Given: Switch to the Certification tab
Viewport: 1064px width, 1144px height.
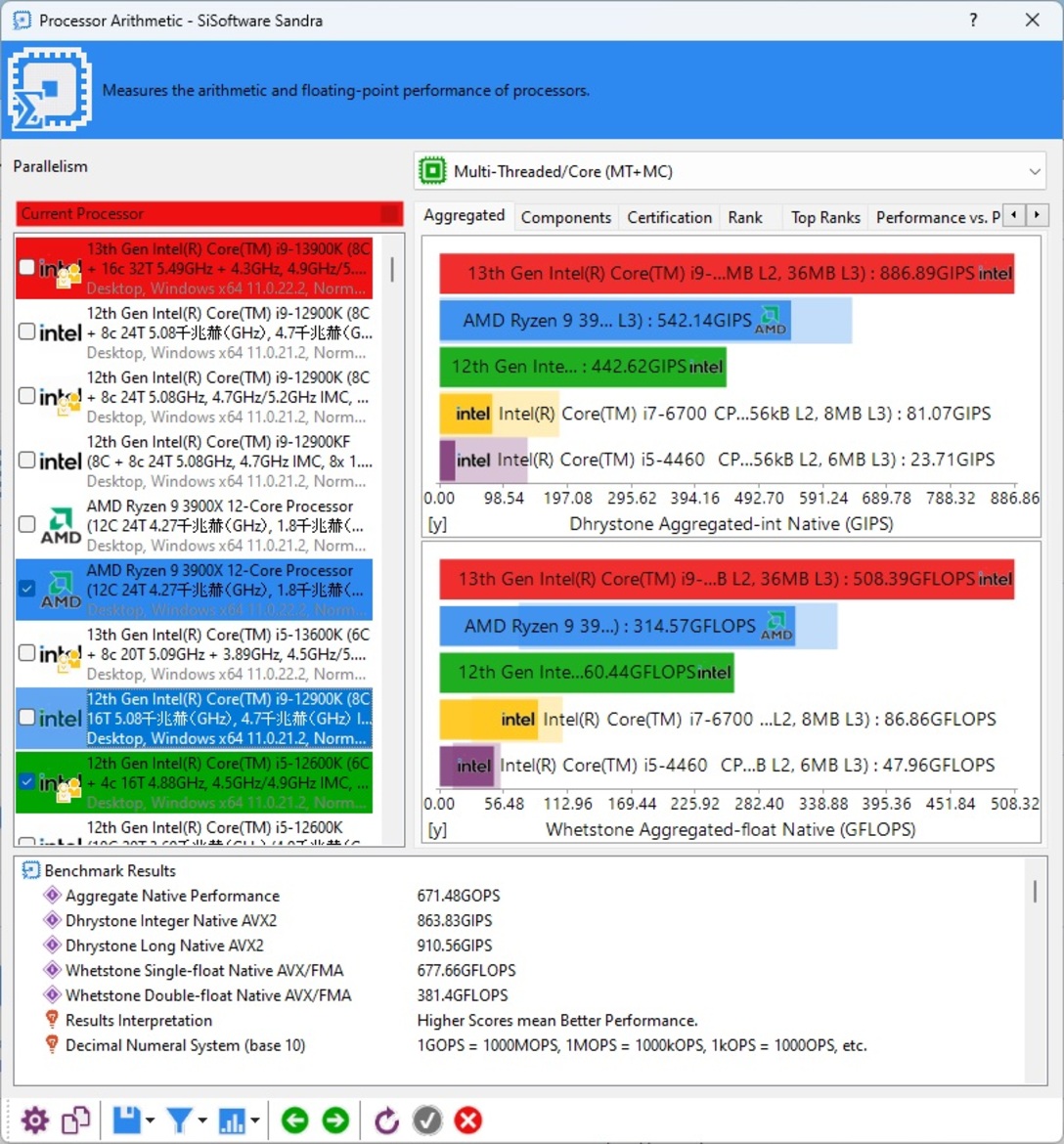Looking at the screenshot, I should point(669,217).
